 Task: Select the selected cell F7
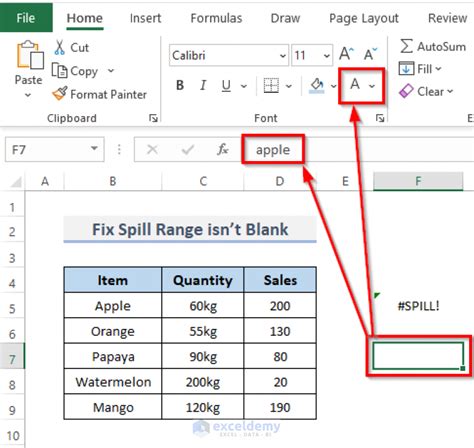click(418, 356)
